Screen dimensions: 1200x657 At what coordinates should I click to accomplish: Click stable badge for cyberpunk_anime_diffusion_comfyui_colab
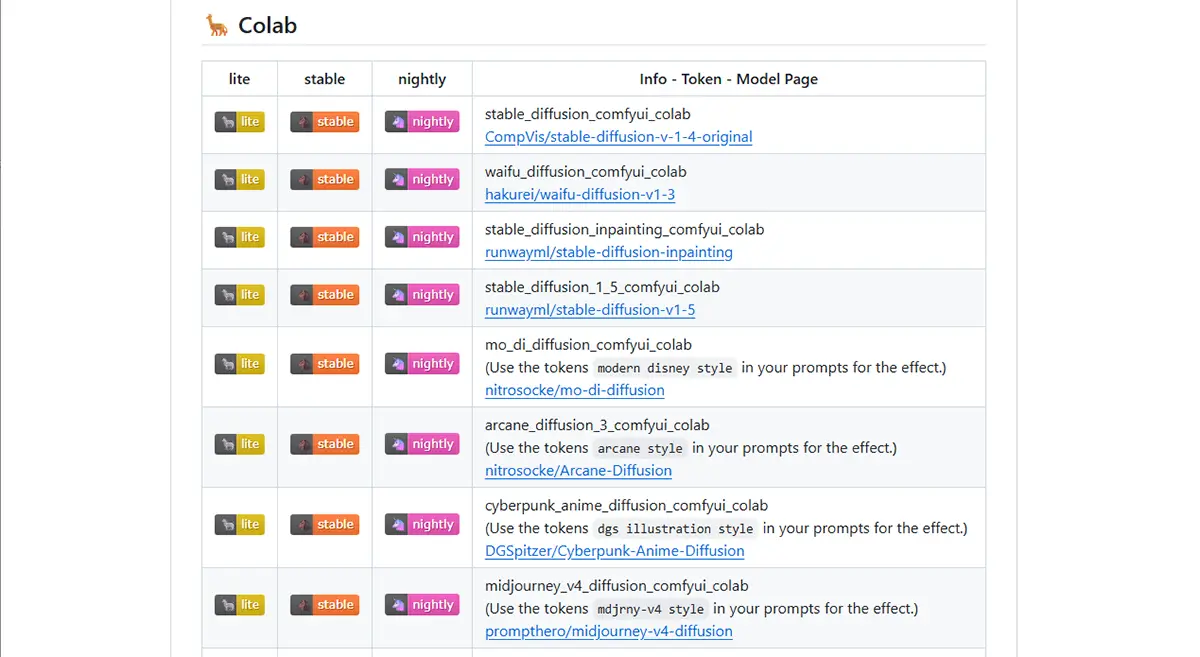(x=325, y=524)
